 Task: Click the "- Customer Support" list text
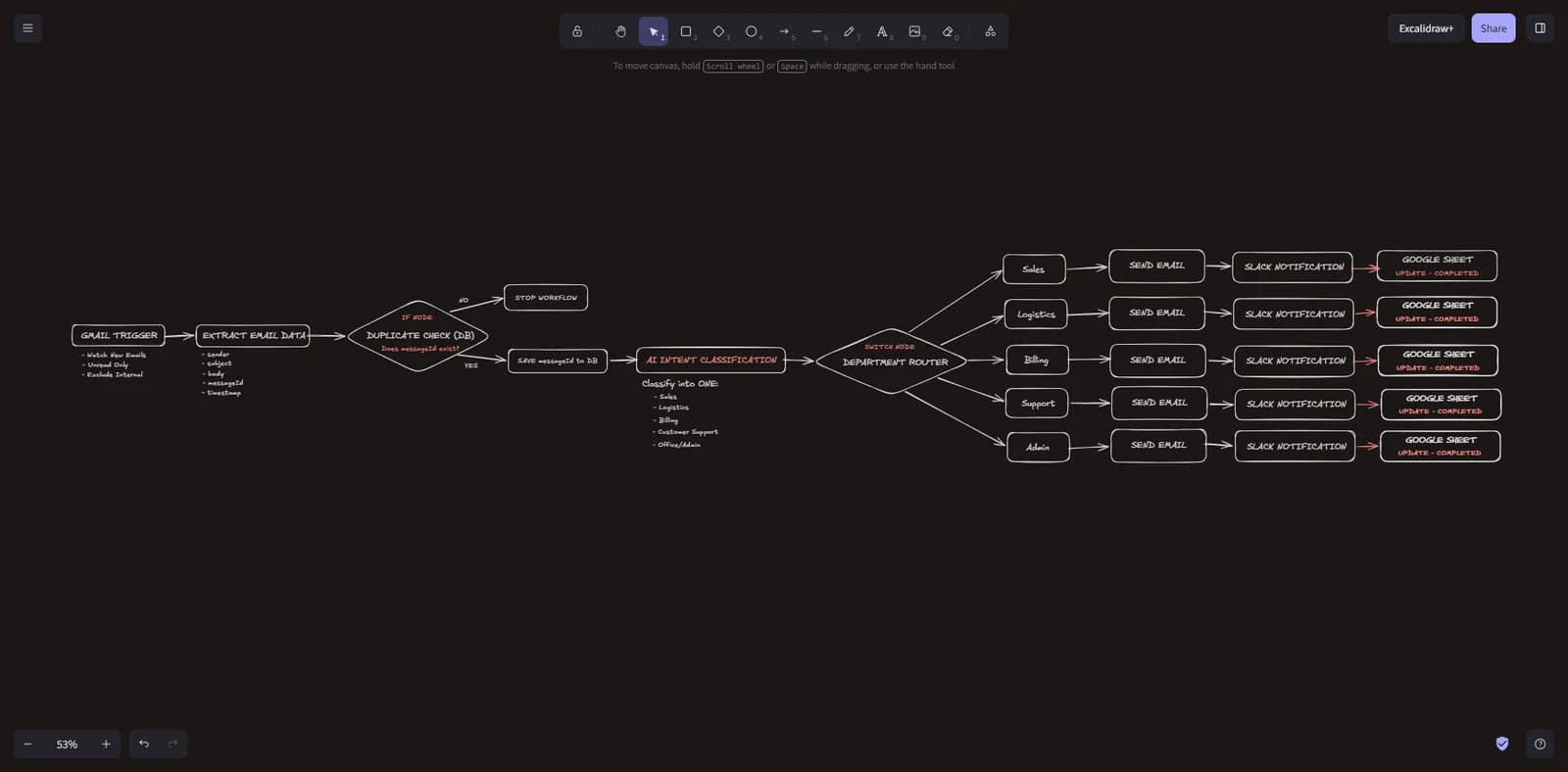point(687,432)
